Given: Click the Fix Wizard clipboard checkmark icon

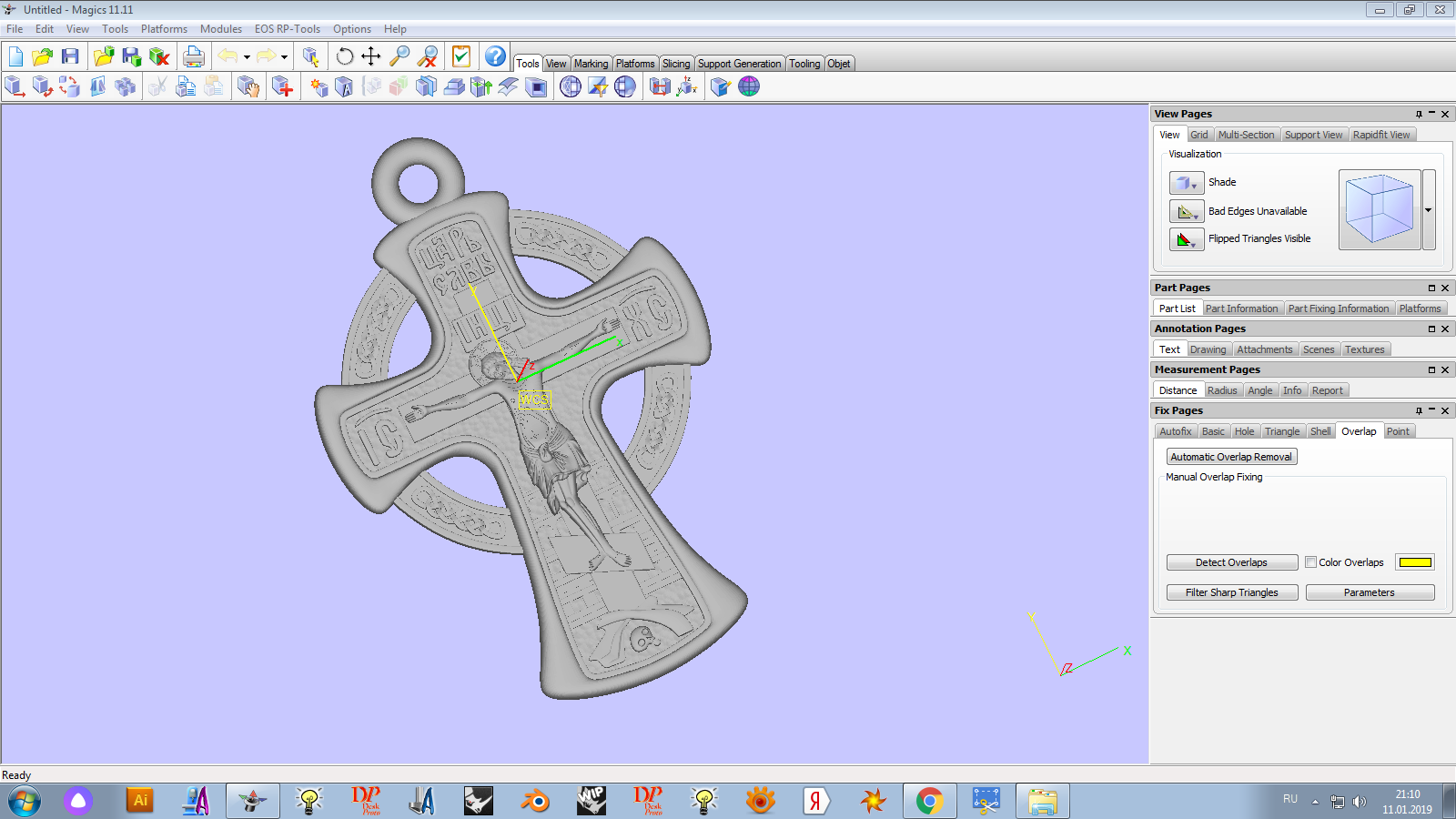Looking at the screenshot, I should pos(461,56).
